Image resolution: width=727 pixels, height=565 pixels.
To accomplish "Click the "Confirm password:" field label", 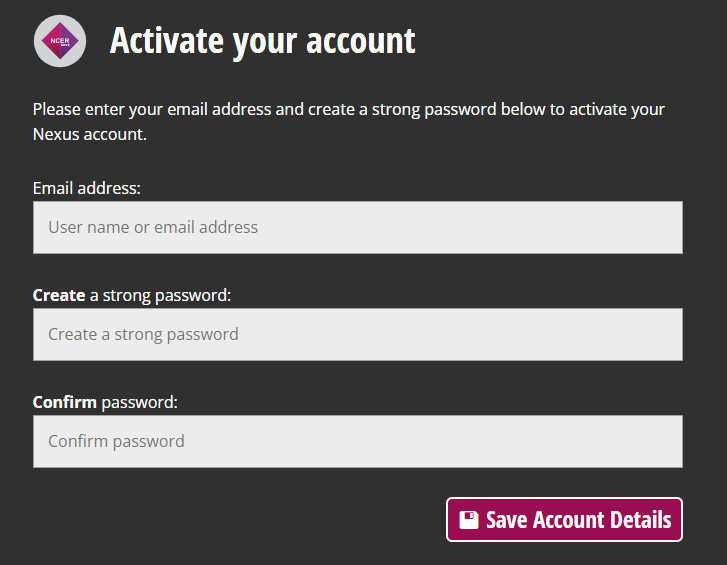I will tap(105, 402).
